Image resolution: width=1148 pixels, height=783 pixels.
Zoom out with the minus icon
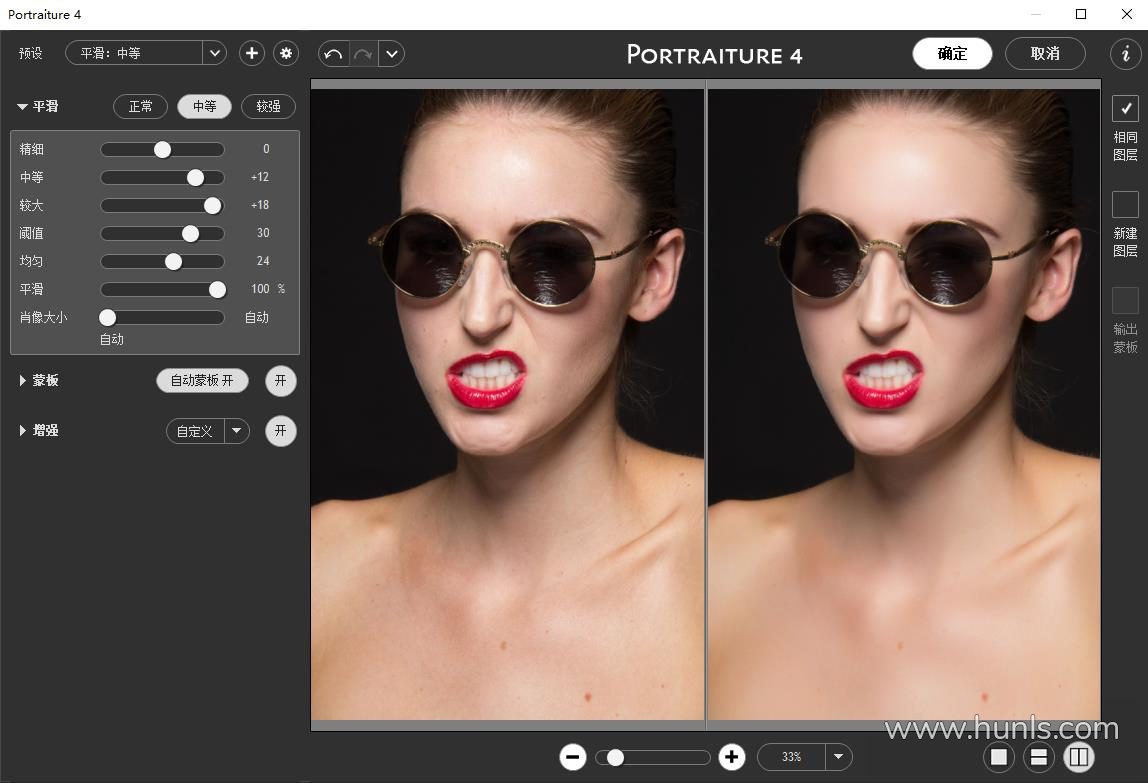[x=573, y=757]
